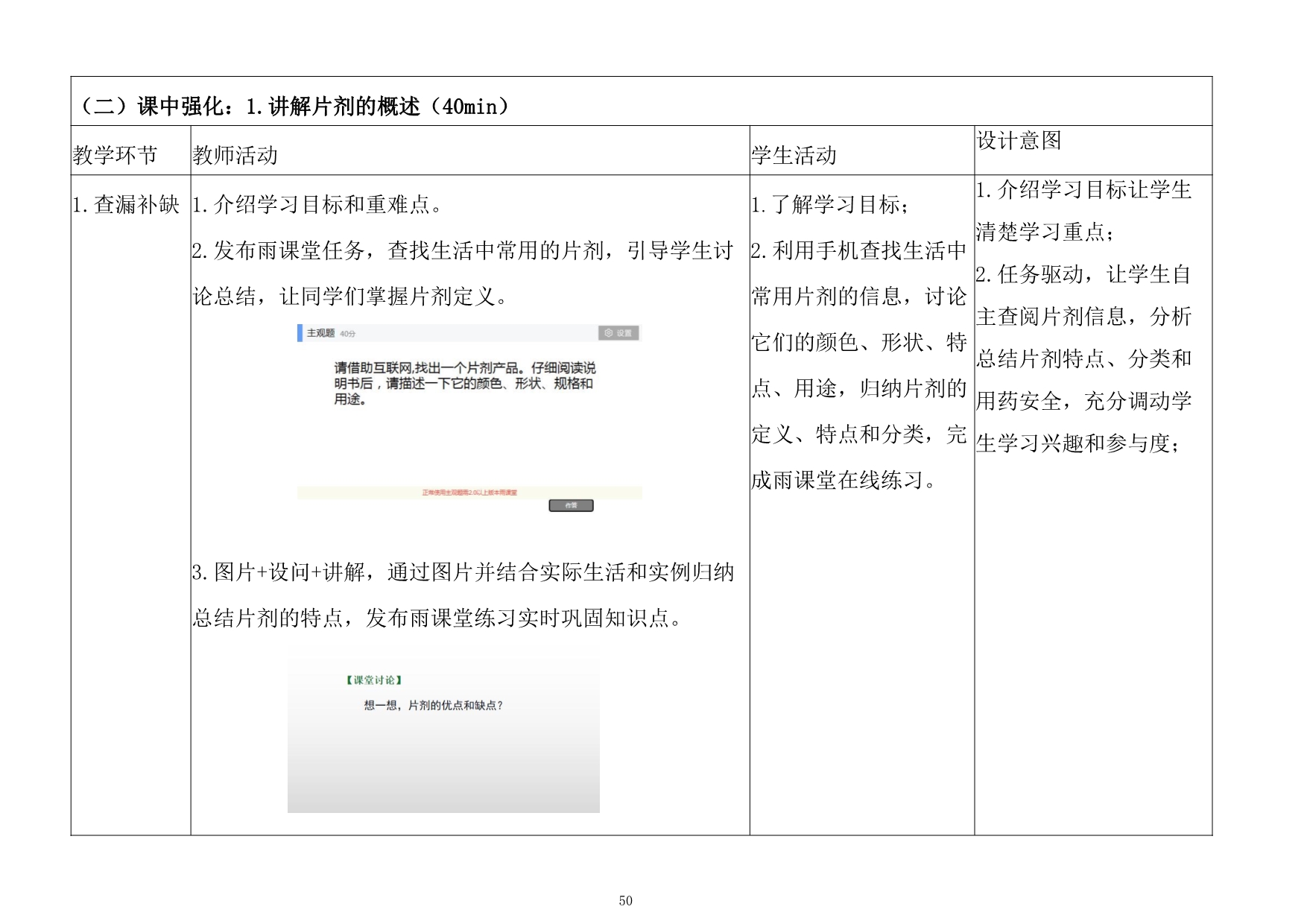Click the 设计意图 column header
This screenshot has height=924, width=1307.
(x=1019, y=140)
